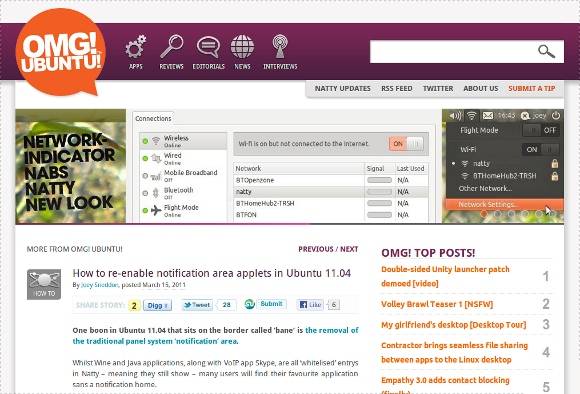The image size is (580, 394).
Task: Go to the Twitter menu link
Action: point(438,88)
